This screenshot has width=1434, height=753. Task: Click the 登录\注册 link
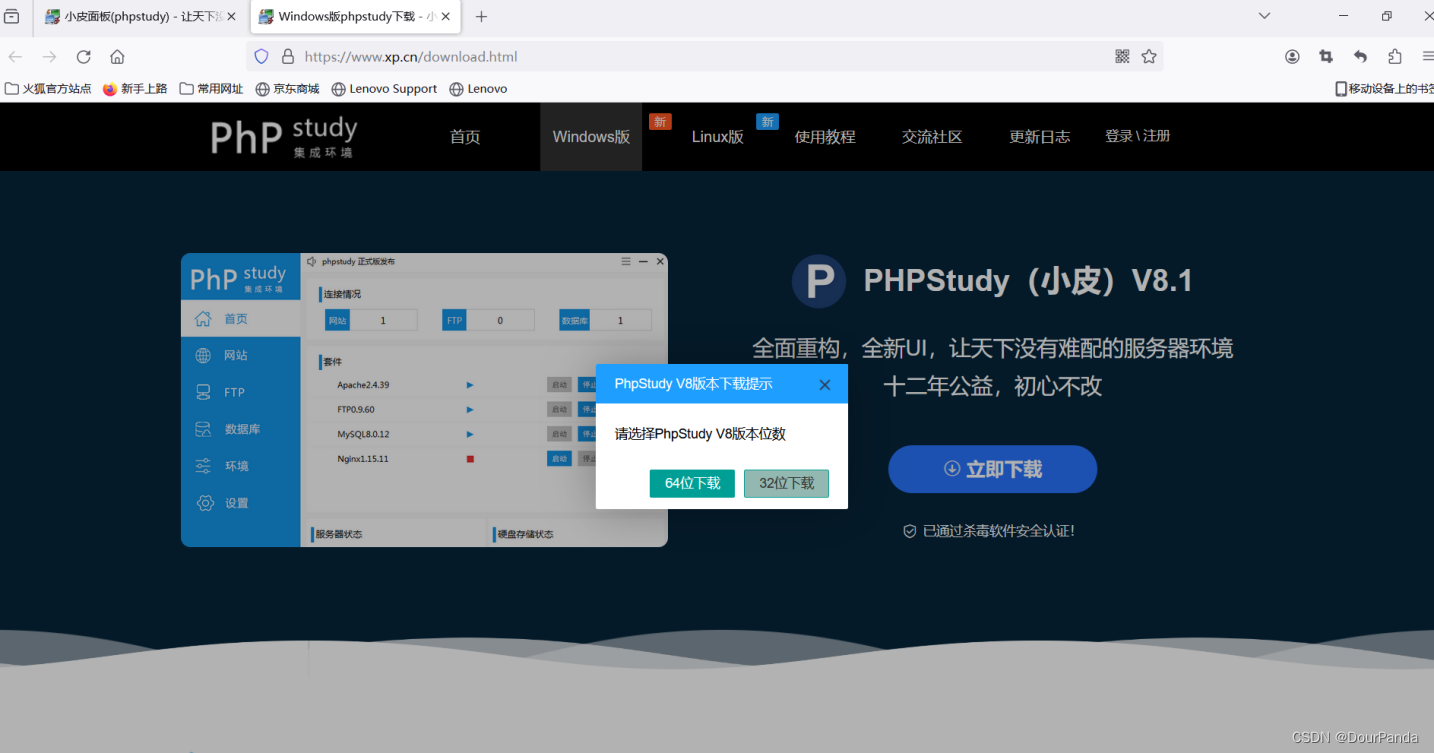pos(1137,136)
